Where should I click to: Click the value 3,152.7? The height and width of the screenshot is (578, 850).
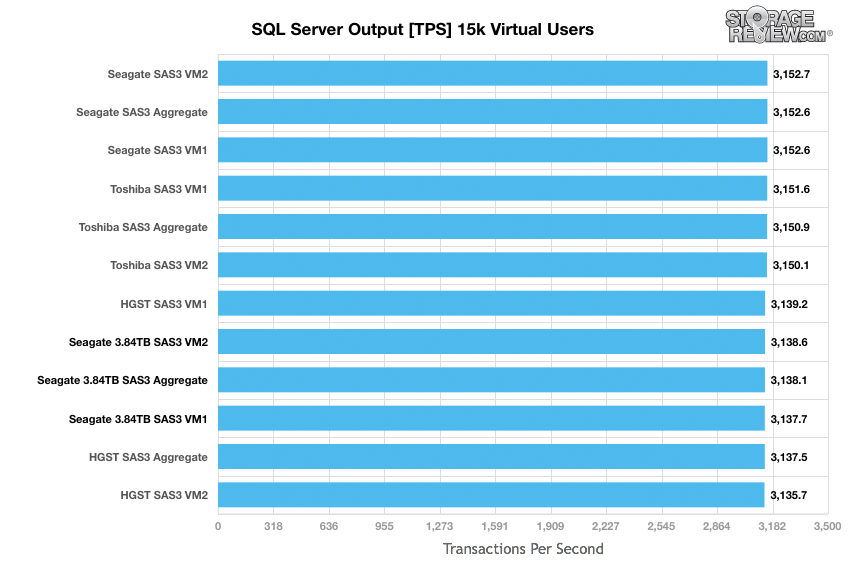[x=791, y=74]
